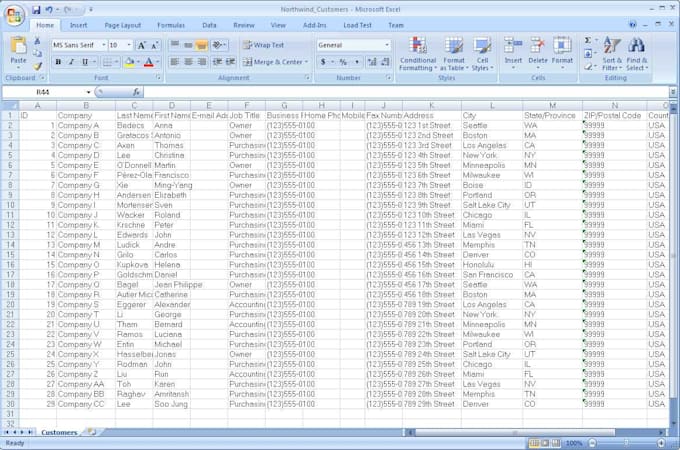Click the Insert cells button
The height and width of the screenshot is (450, 680).
(513, 54)
